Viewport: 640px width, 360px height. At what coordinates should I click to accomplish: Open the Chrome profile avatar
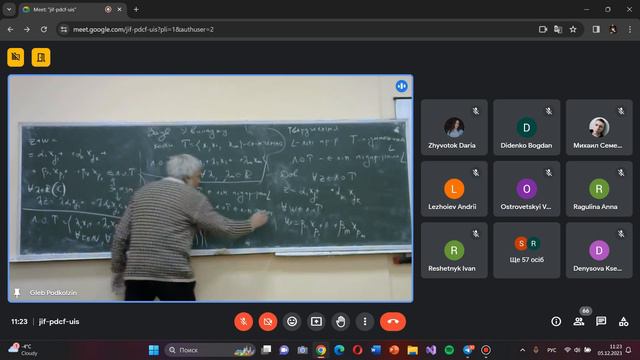[613, 29]
